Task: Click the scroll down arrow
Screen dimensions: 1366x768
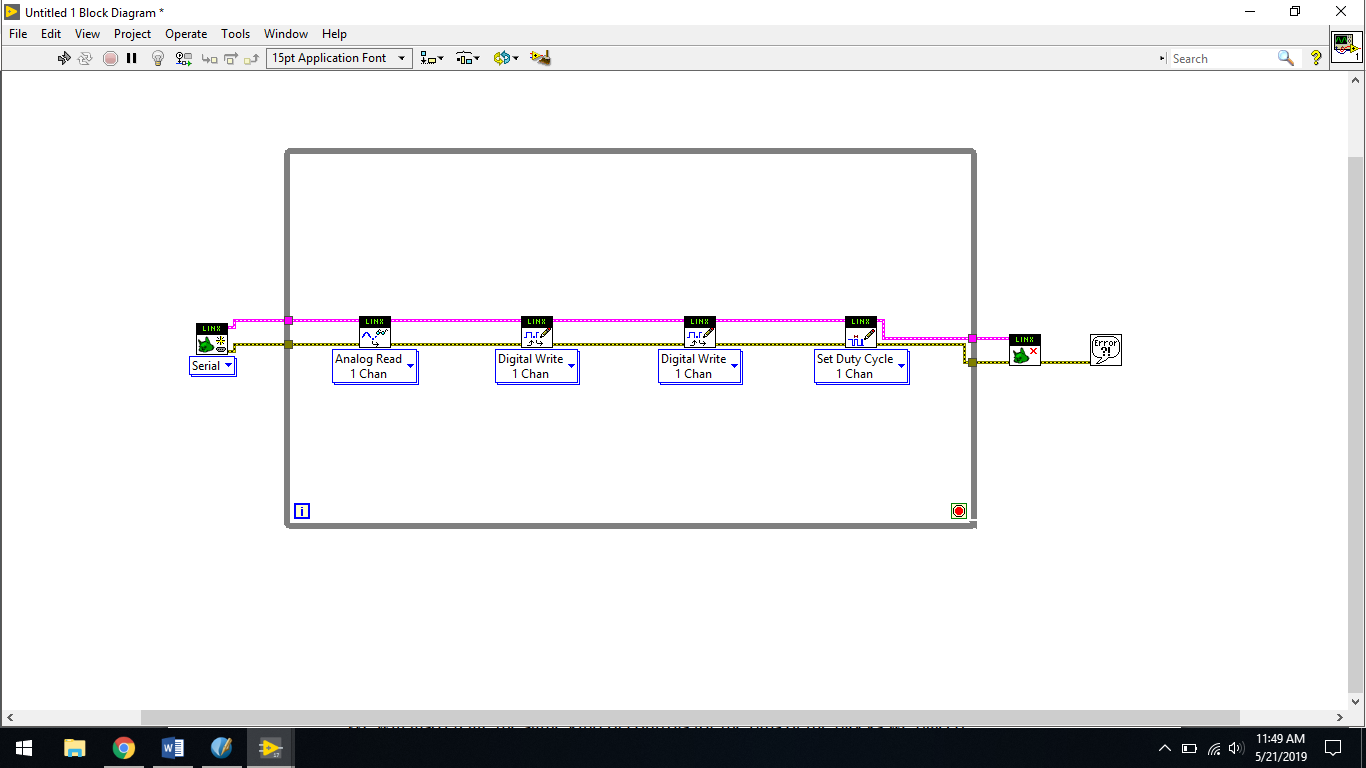Action: point(1355,702)
